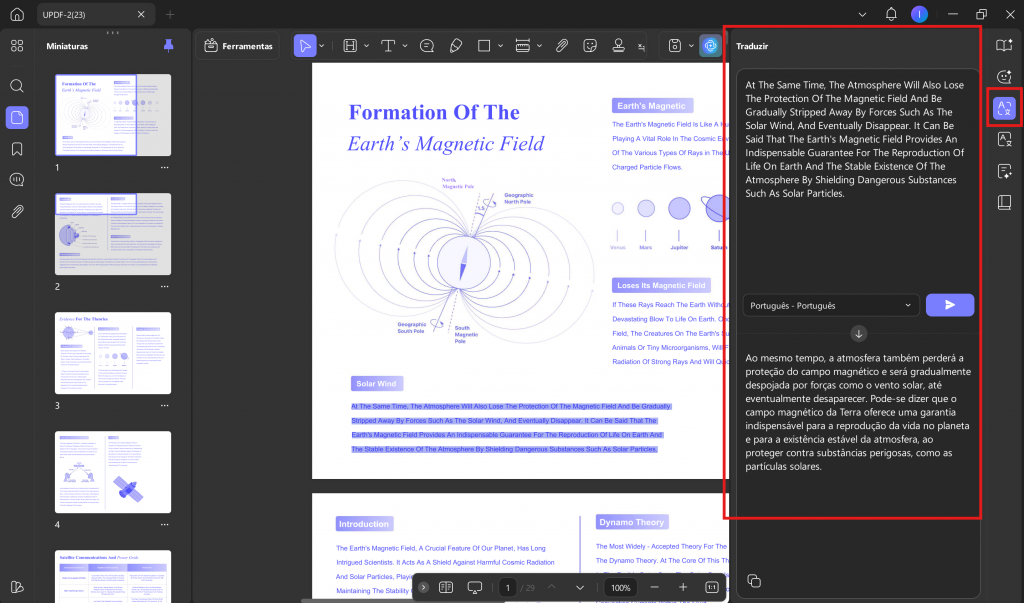
Task: Select the text highlight tool
Action: [350, 46]
